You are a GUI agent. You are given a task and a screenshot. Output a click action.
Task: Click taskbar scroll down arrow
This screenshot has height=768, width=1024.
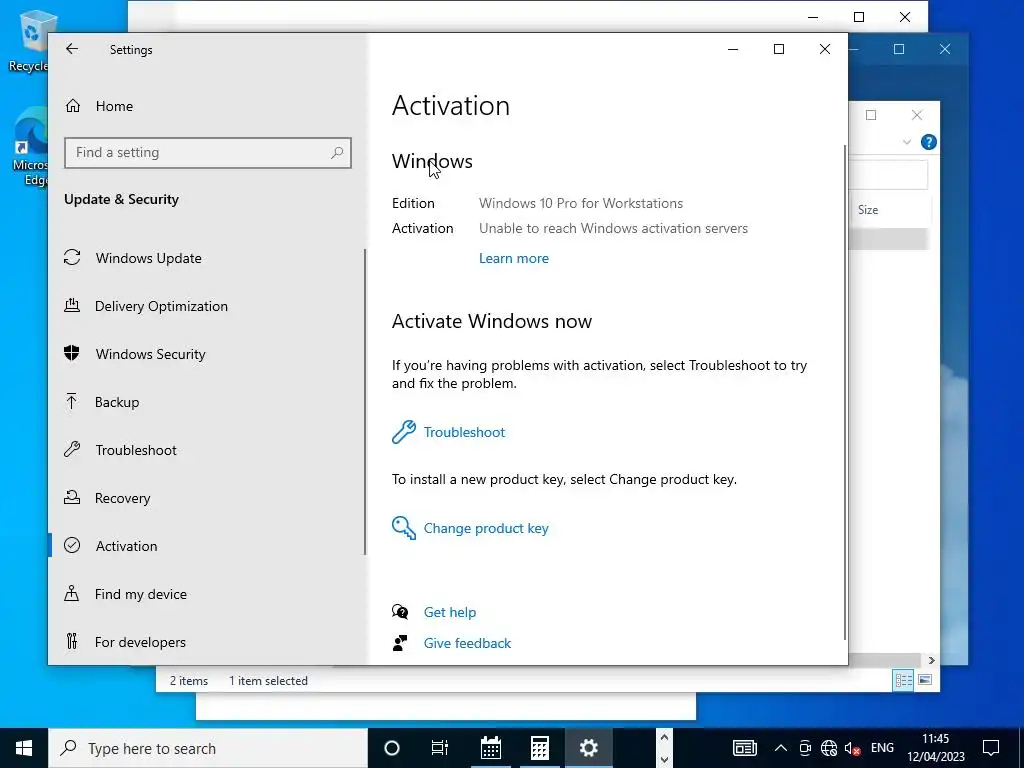(x=664, y=760)
